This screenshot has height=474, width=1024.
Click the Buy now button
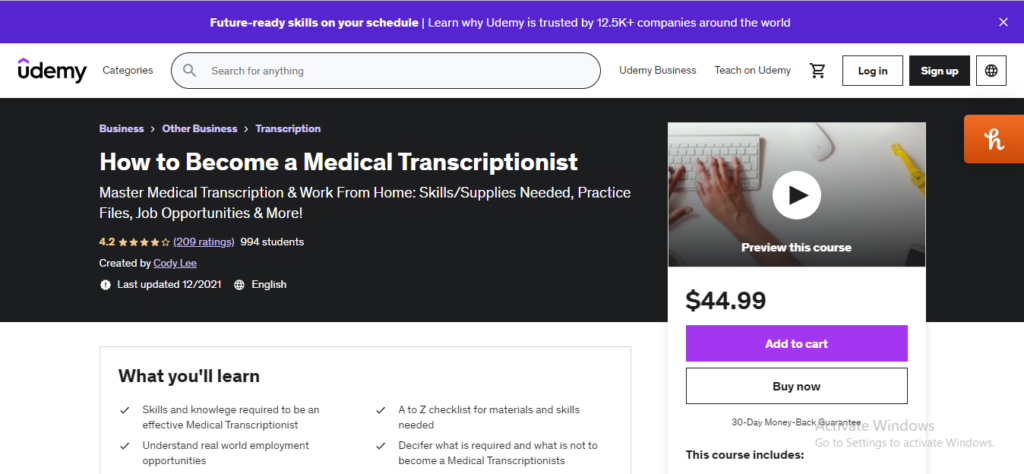[796, 386]
